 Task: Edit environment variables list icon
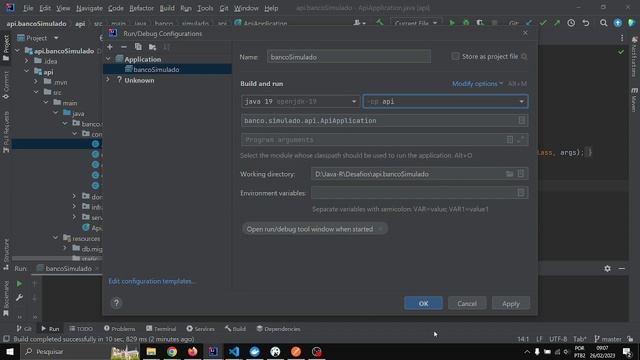pos(521,193)
